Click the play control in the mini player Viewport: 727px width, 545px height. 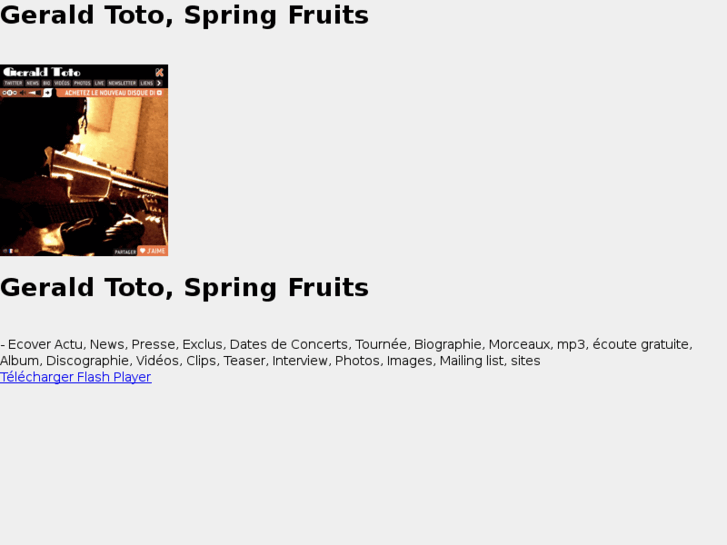coord(9,93)
